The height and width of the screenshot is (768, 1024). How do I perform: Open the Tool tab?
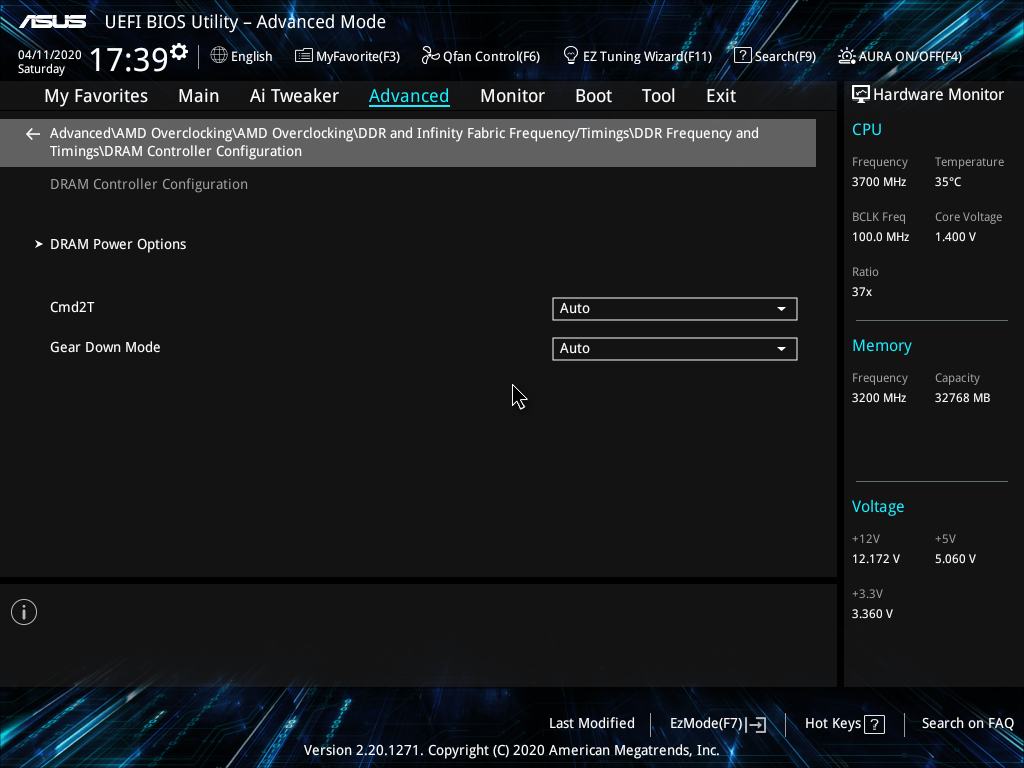658,96
